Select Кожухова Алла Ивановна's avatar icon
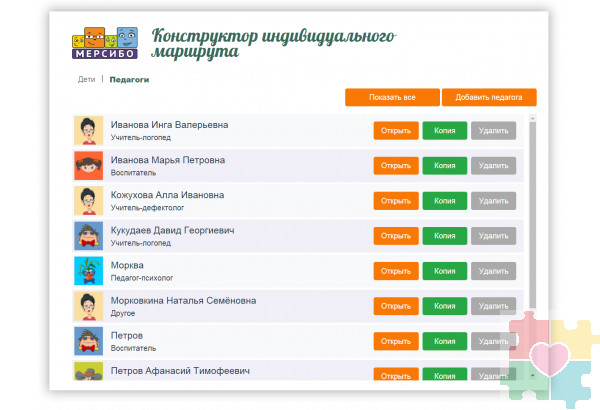 coord(89,200)
